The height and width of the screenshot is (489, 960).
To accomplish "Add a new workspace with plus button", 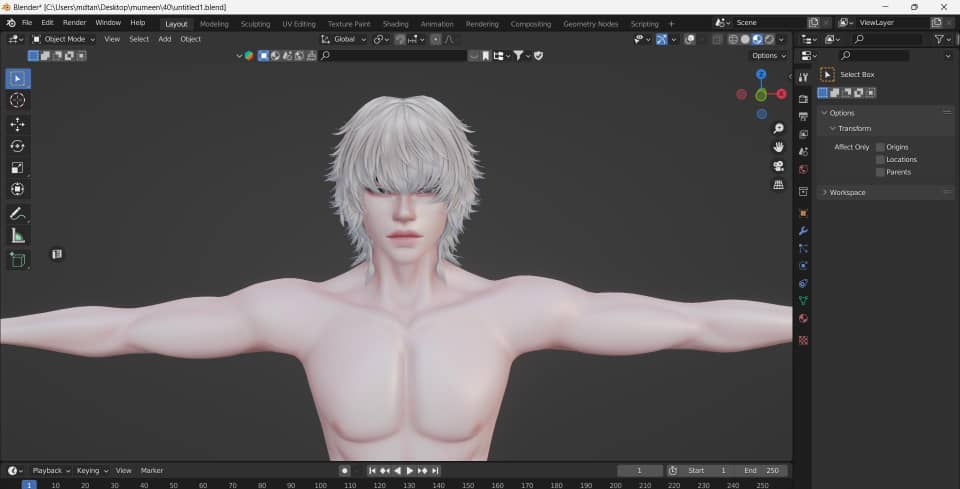I will click(x=671, y=24).
